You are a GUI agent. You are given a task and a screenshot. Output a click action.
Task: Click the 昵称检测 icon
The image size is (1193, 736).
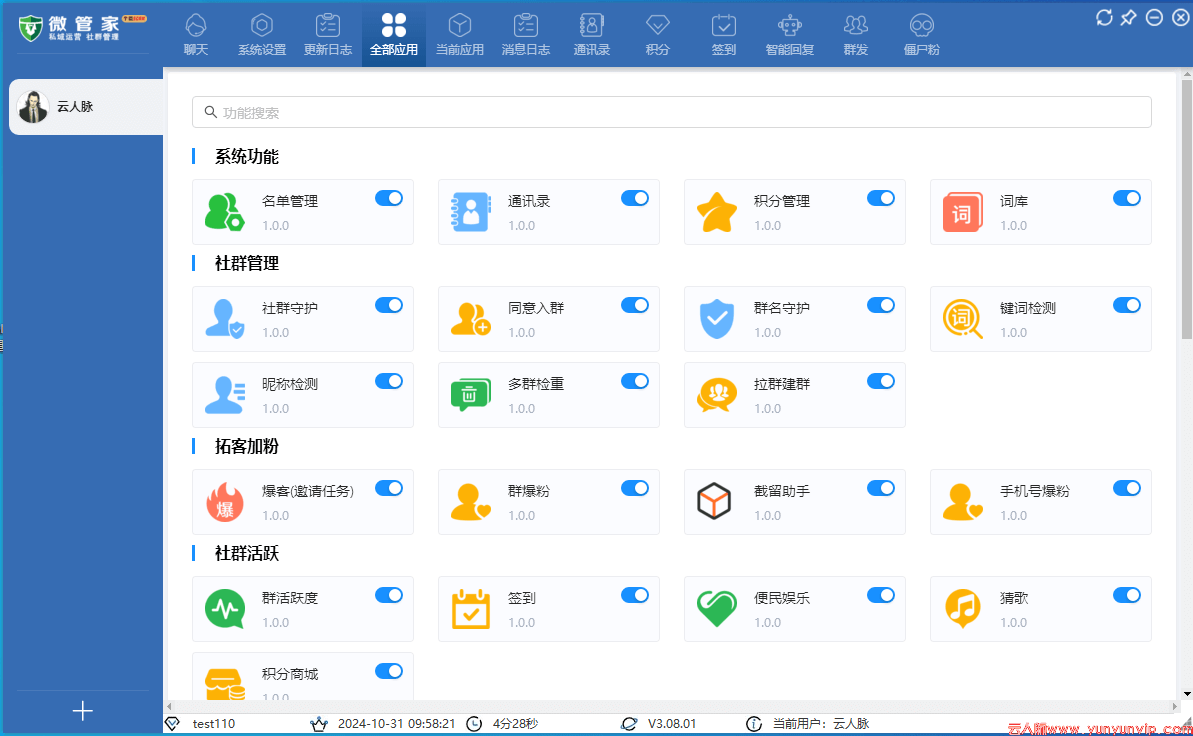point(224,394)
